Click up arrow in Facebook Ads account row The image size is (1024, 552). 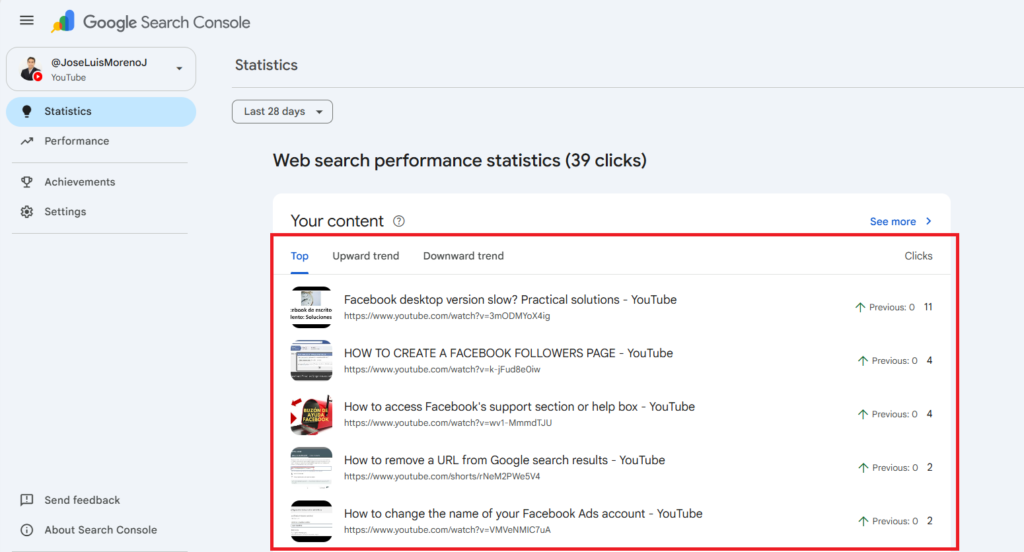pos(863,521)
